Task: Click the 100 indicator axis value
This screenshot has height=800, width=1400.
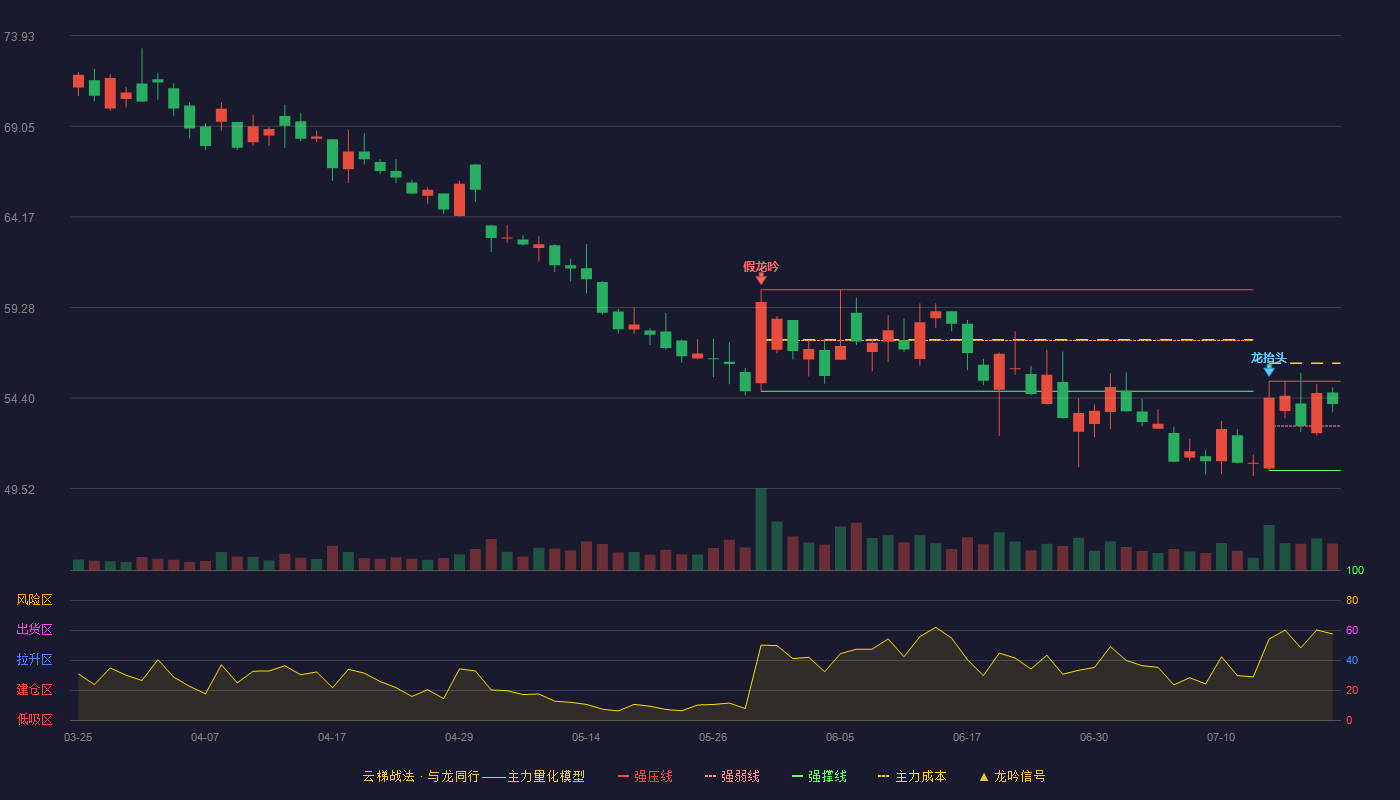Action: [1355, 571]
